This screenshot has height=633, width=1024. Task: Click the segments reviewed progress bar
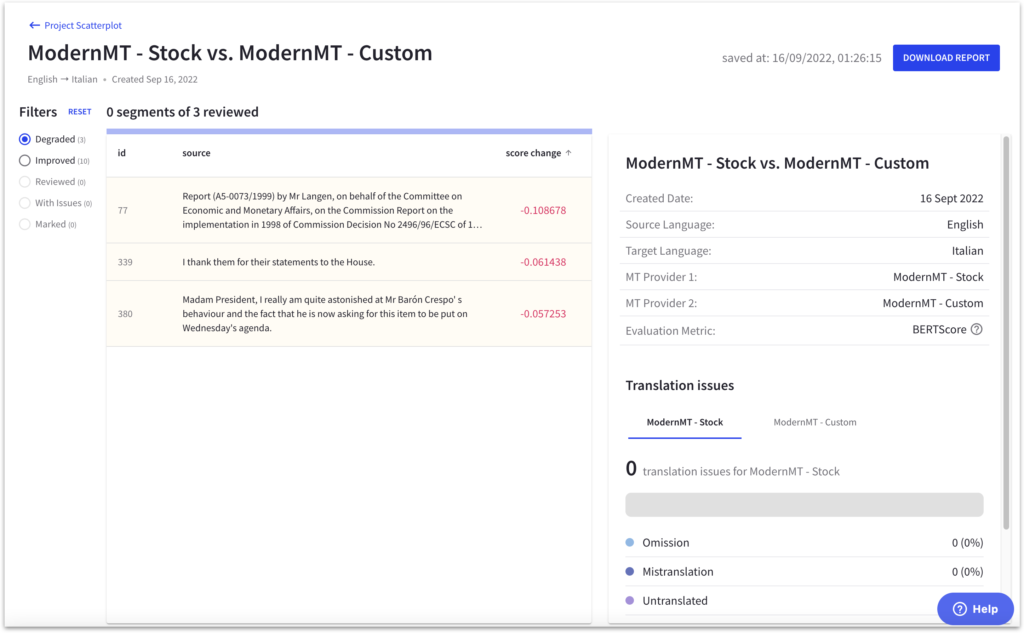[x=349, y=131]
